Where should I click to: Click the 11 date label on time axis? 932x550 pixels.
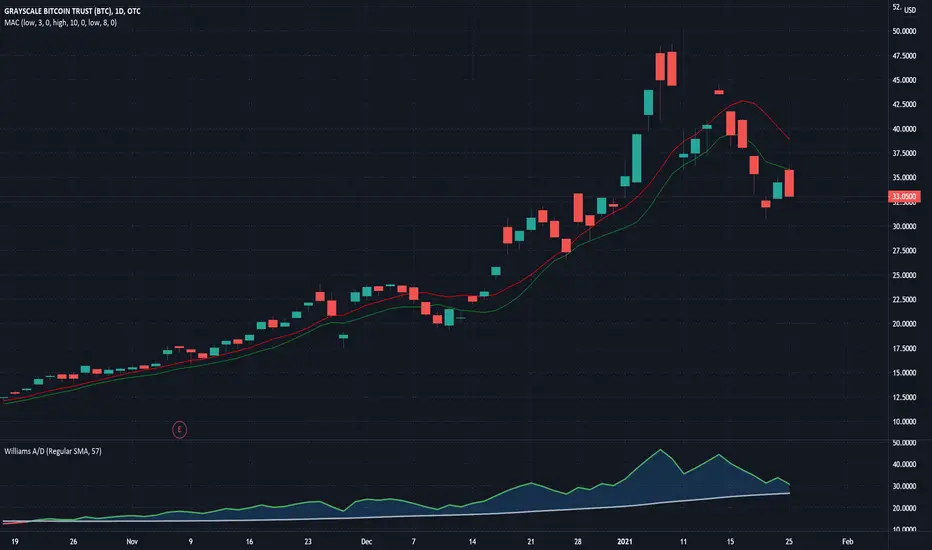click(x=684, y=541)
